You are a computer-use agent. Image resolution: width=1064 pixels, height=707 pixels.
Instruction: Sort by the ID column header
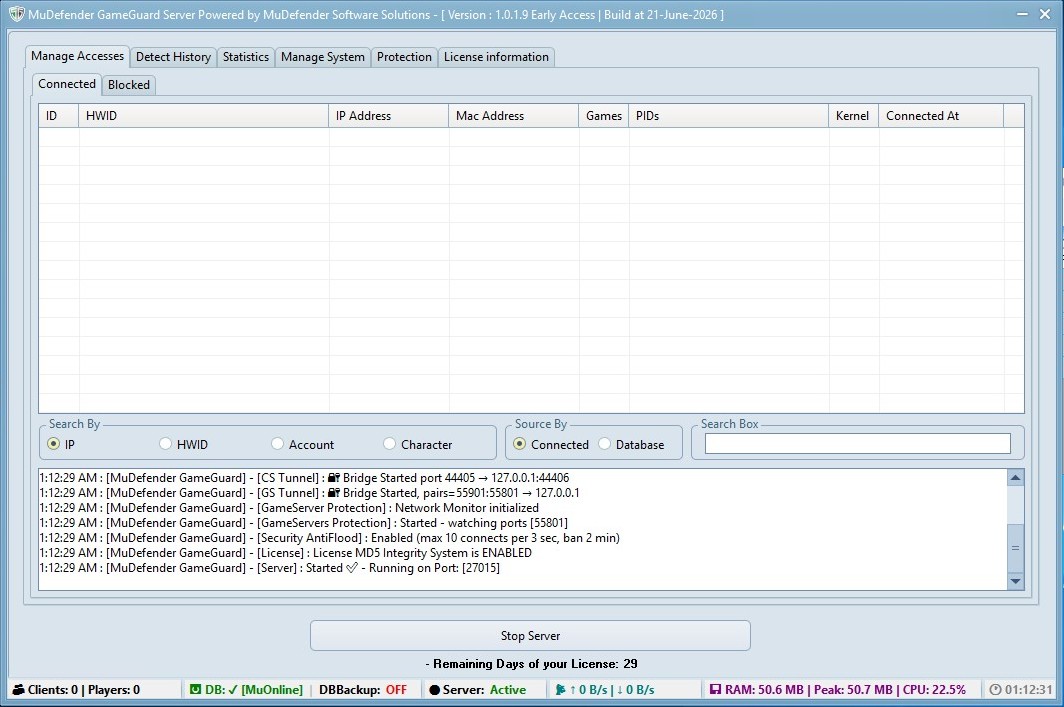click(x=58, y=116)
